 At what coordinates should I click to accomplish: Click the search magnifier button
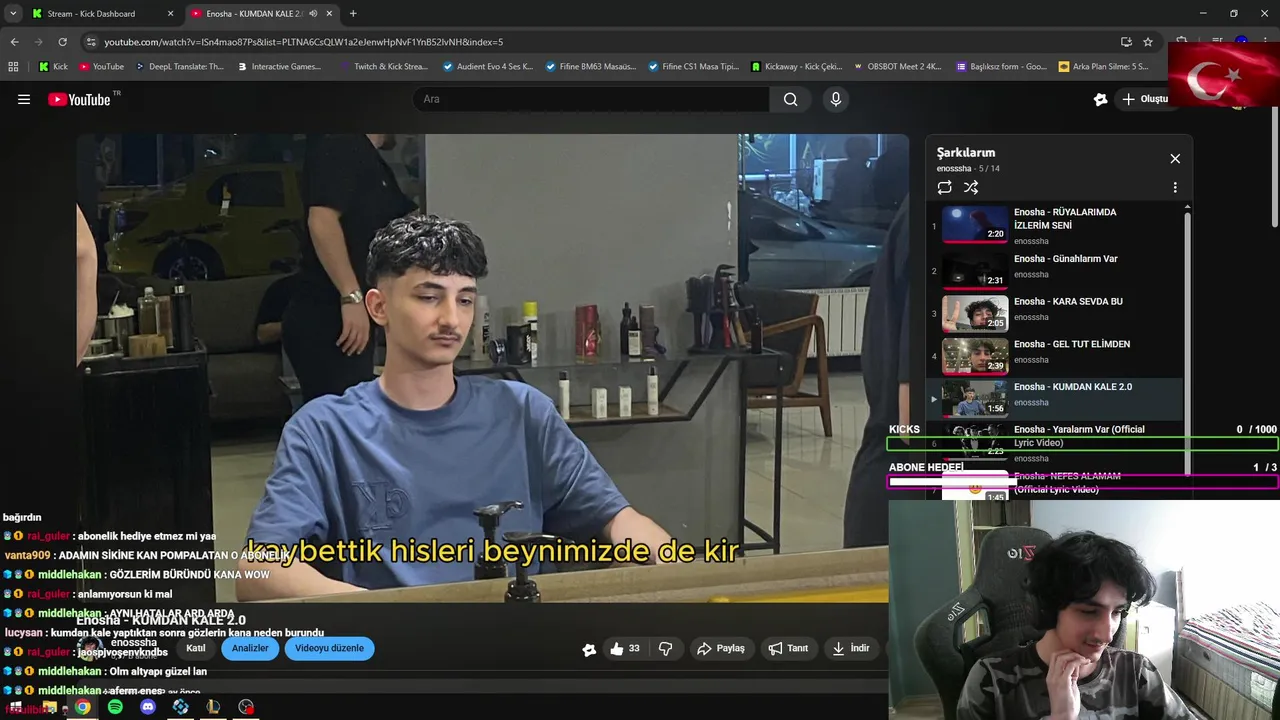coord(790,99)
